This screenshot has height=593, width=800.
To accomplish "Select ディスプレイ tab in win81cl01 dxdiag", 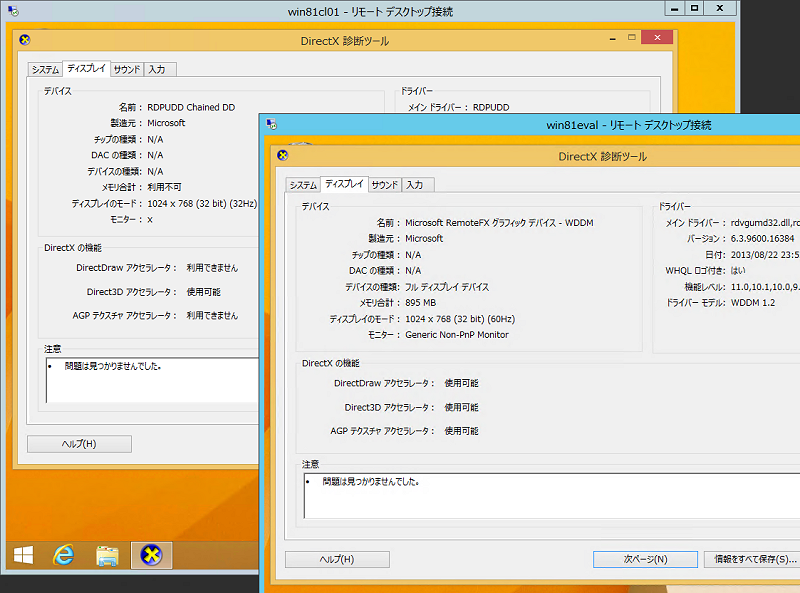I will click(86, 68).
